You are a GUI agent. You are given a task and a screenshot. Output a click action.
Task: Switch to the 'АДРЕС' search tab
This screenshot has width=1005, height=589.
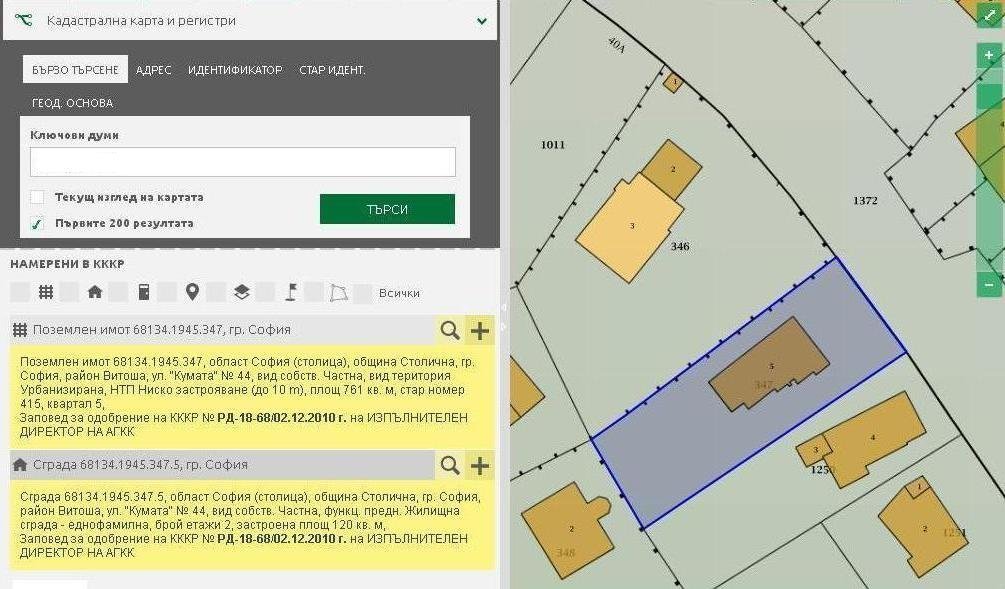tap(154, 70)
